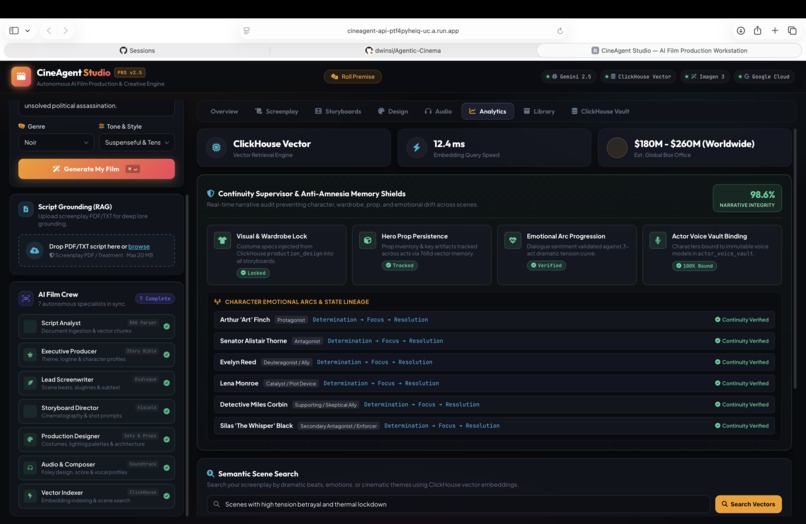Select the Silas 'The Whisper' Black row
This screenshot has width=806, height=524.
click(494, 426)
